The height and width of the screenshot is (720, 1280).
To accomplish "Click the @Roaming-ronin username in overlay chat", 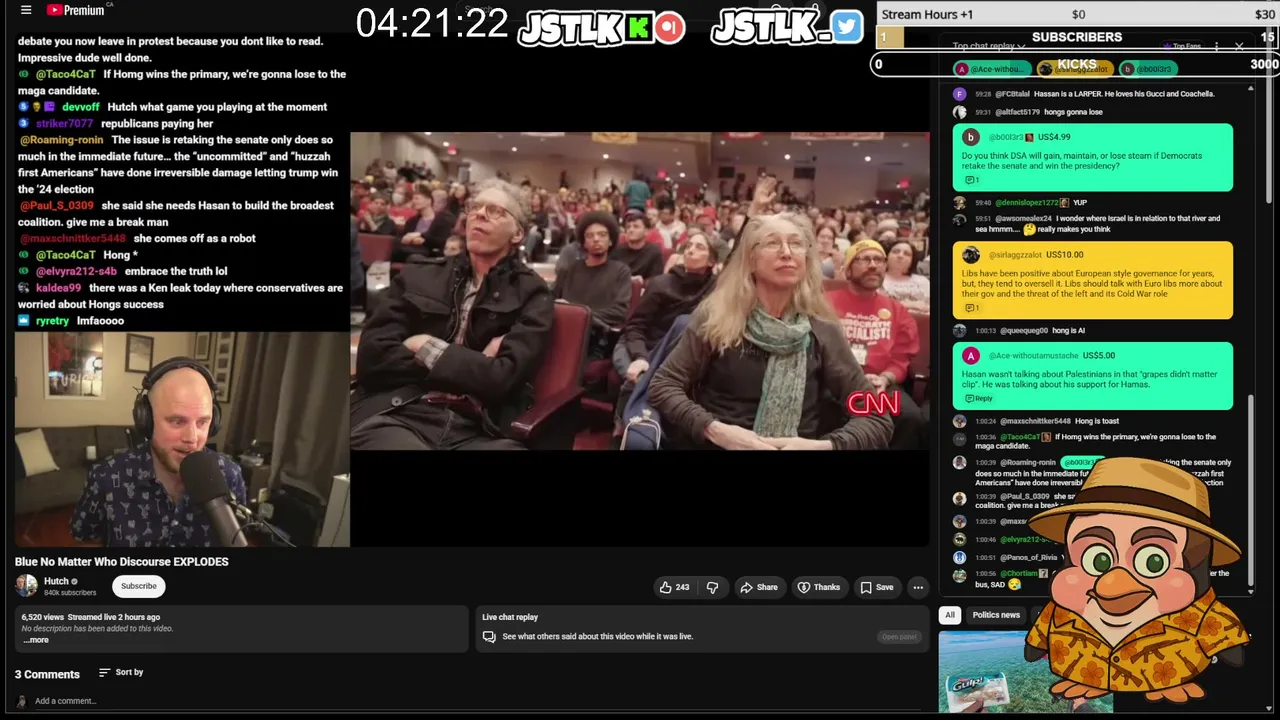I will click(62, 140).
